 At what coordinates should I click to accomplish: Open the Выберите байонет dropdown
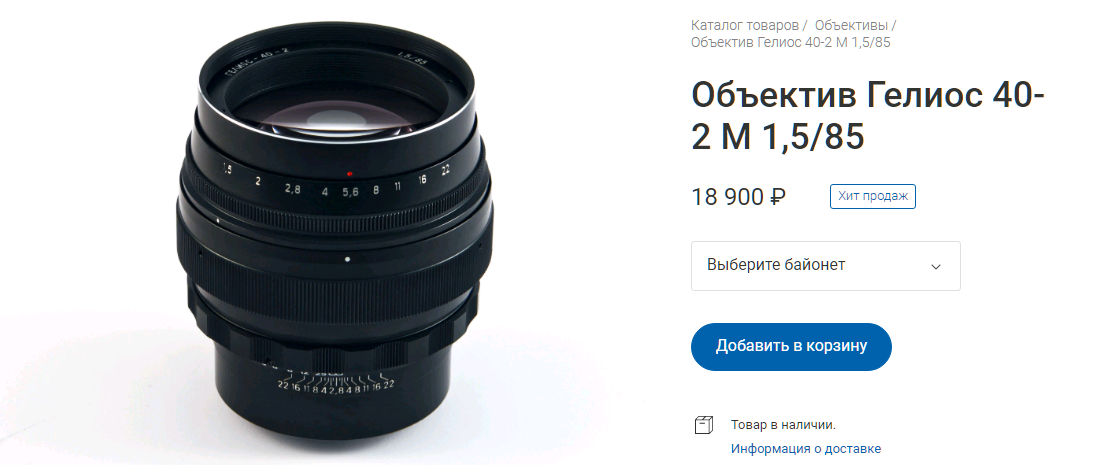click(826, 266)
